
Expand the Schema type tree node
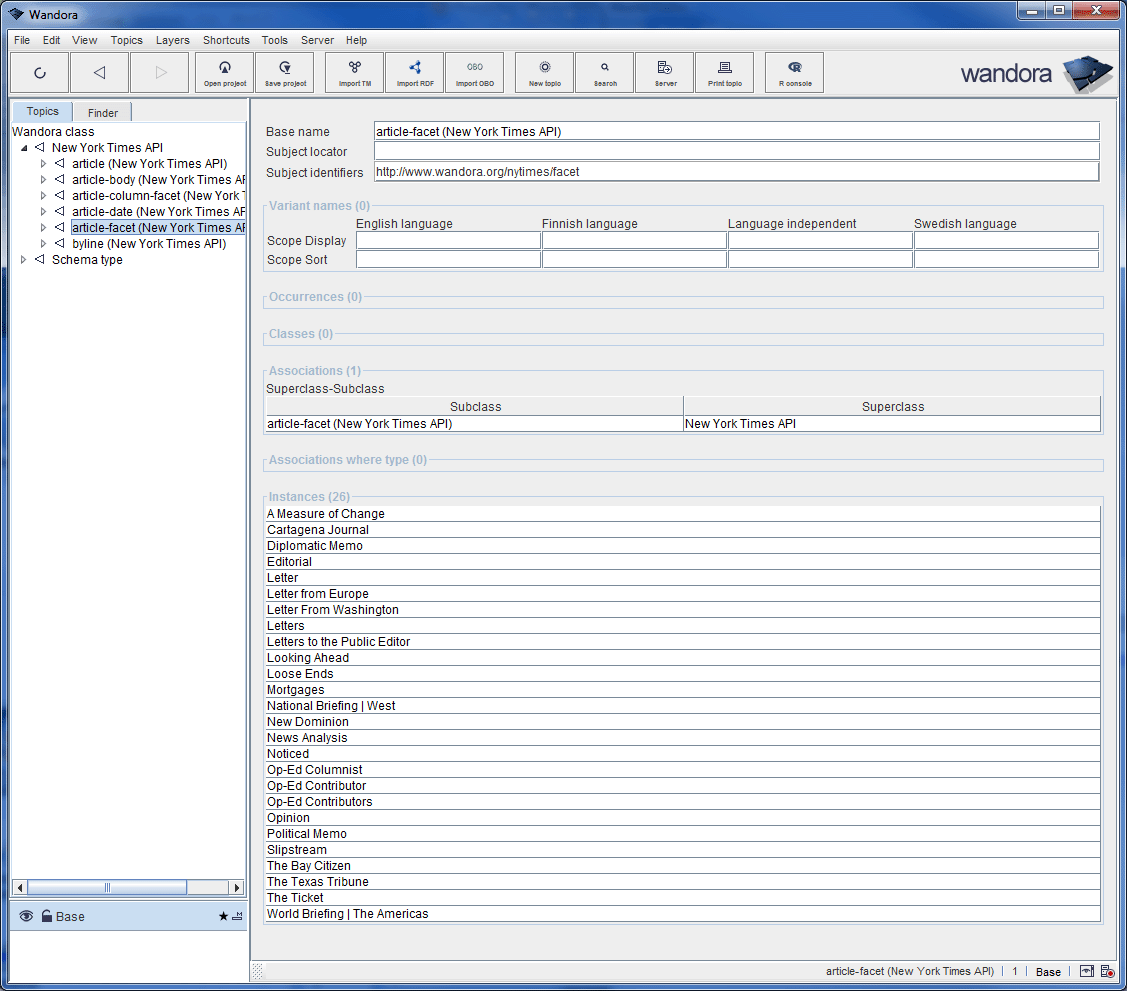[24, 260]
